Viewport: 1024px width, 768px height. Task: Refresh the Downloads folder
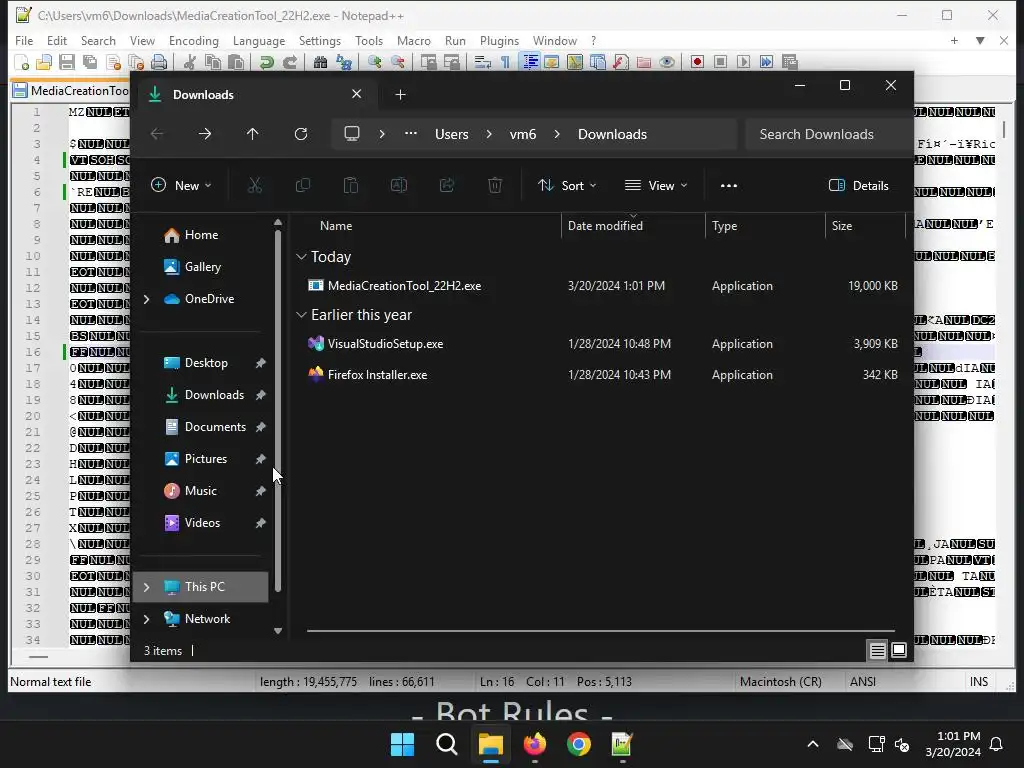coord(300,134)
